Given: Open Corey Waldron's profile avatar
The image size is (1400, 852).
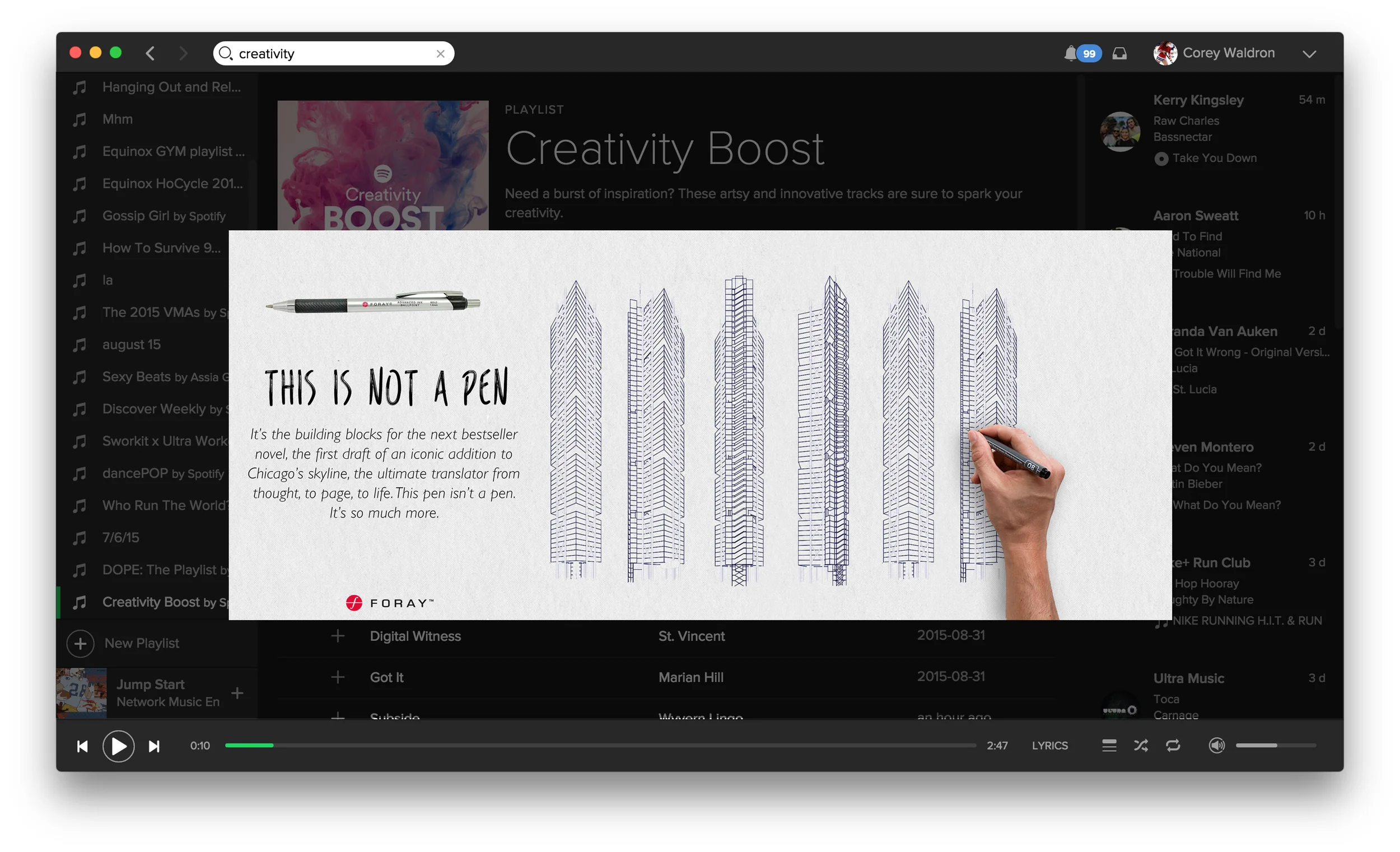Looking at the screenshot, I should click(1165, 53).
